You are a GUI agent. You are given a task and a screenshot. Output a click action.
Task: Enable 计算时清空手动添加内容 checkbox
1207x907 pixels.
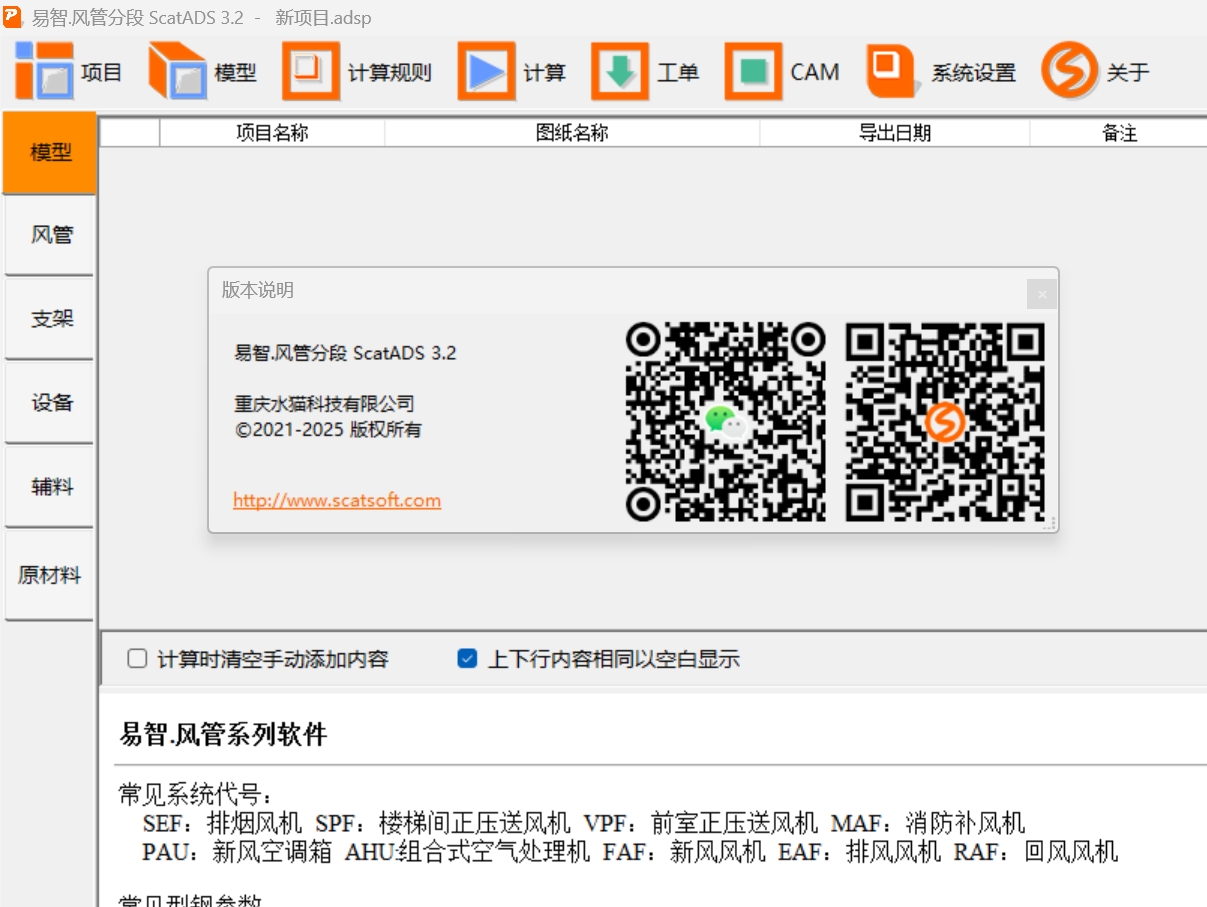click(x=138, y=659)
